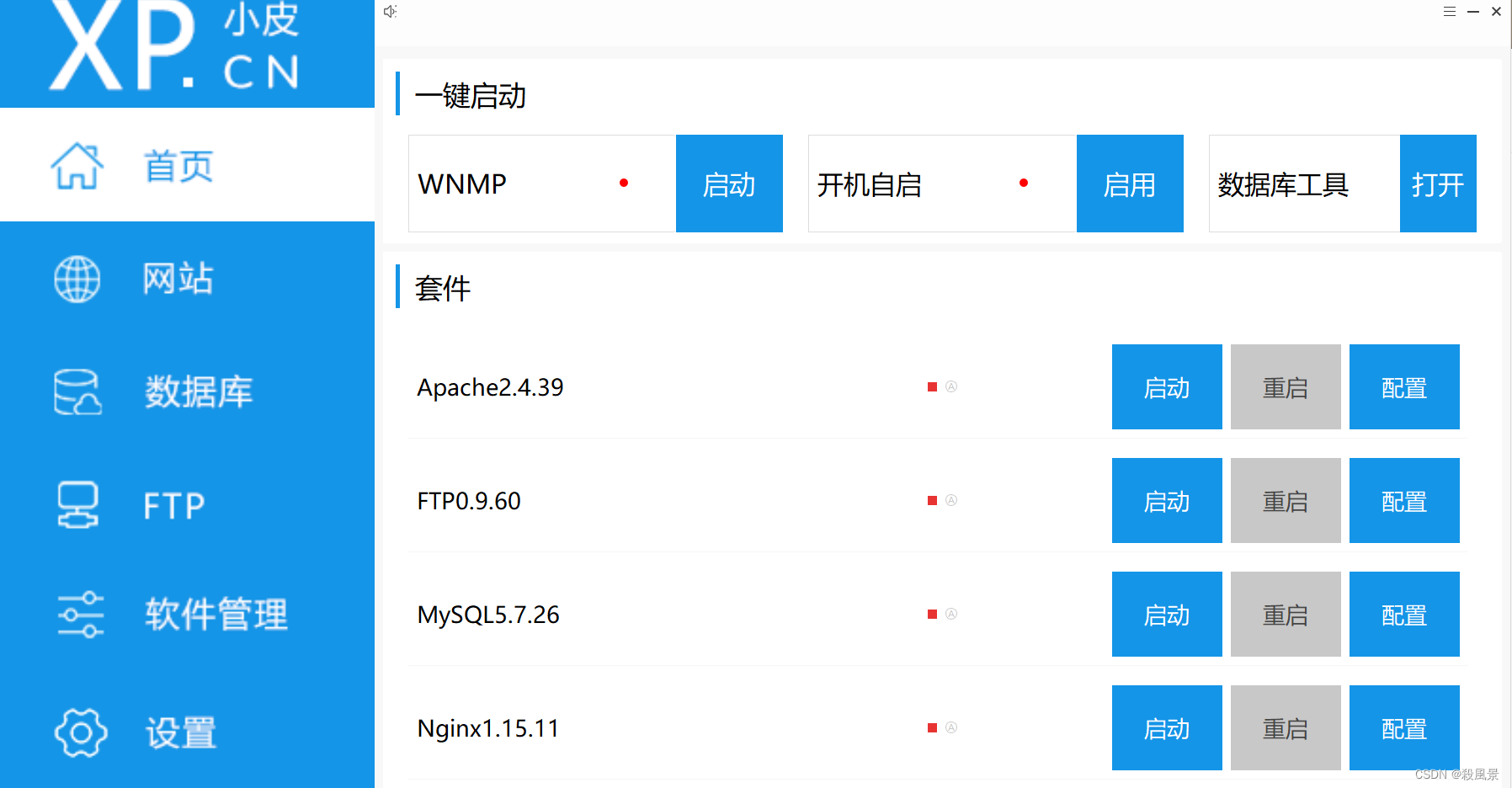1512x788 pixels.
Task: Click the globe icon for 网站
Action: pos(77,279)
